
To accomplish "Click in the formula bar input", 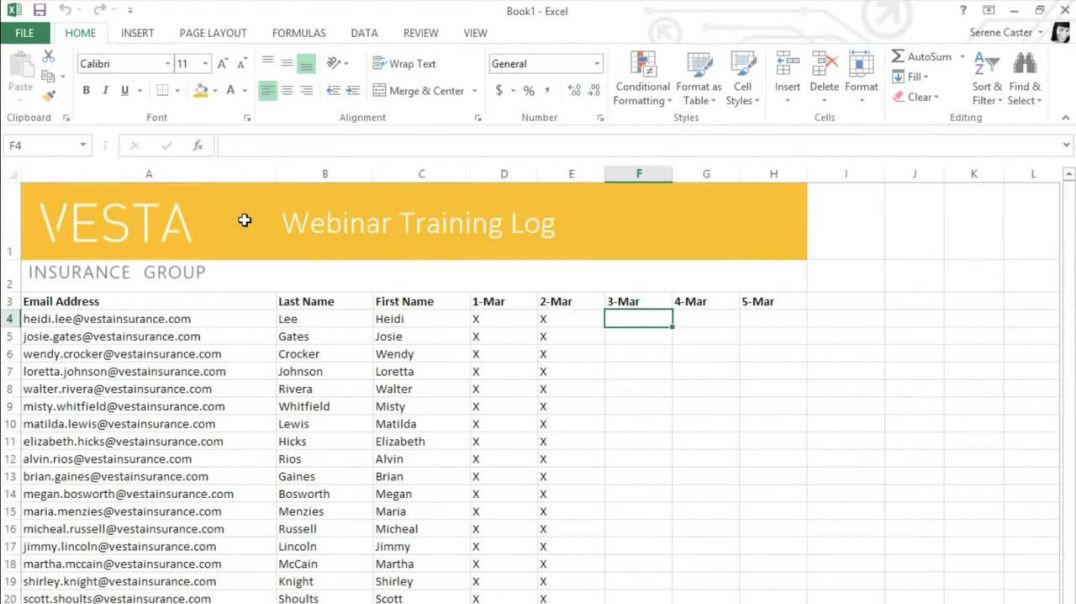I will [638, 146].
